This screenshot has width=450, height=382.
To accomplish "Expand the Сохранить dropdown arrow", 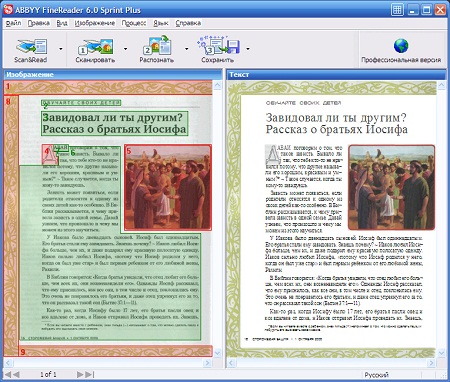I will tap(248, 49).
